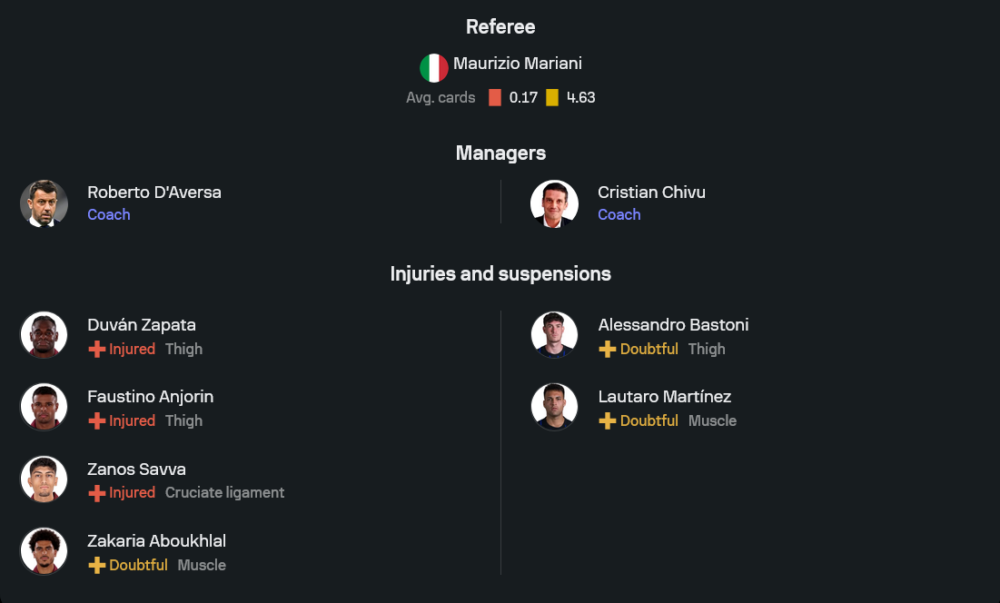View Zanos Savva's player photo
1000x603 pixels.
44,479
